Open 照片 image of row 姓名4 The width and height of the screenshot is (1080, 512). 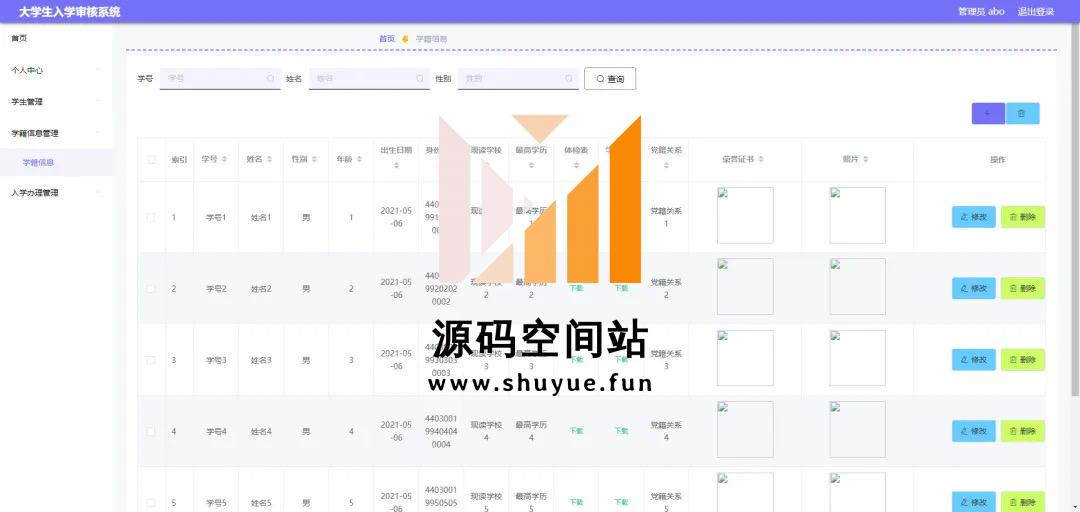pos(858,429)
